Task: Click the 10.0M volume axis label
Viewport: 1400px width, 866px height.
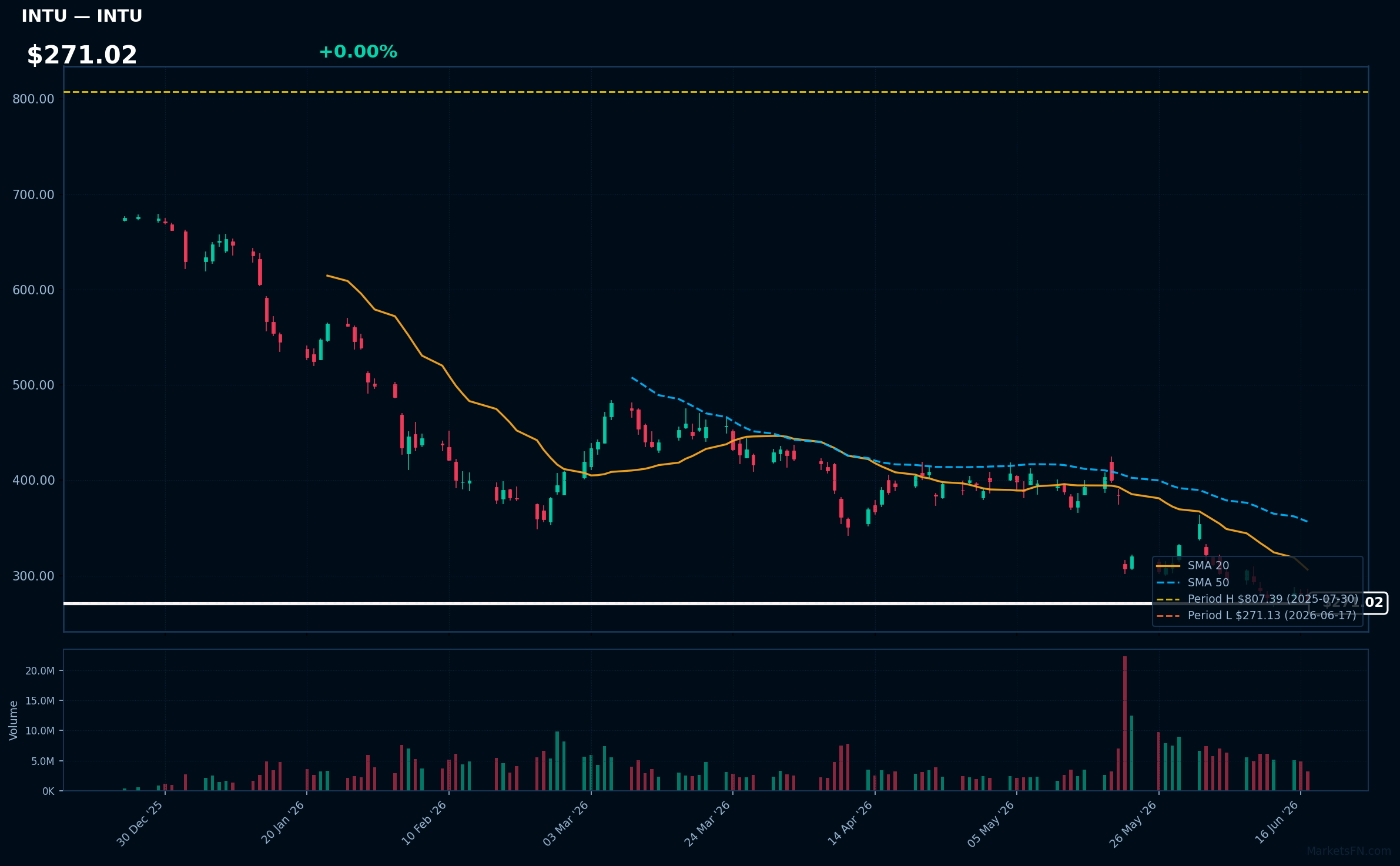Action: coord(40,731)
